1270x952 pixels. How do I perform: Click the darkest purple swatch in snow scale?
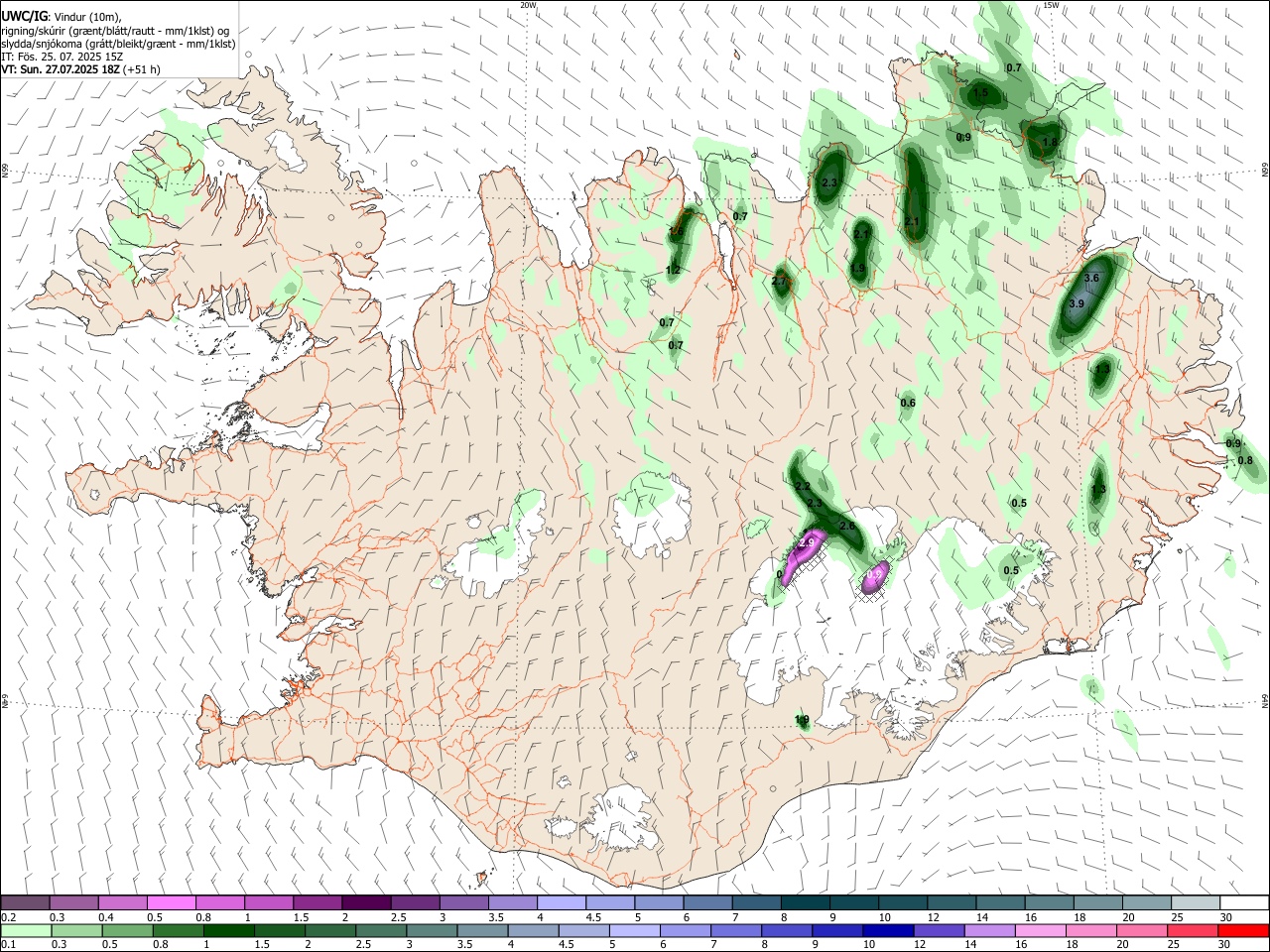pyautogui.click(x=366, y=902)
